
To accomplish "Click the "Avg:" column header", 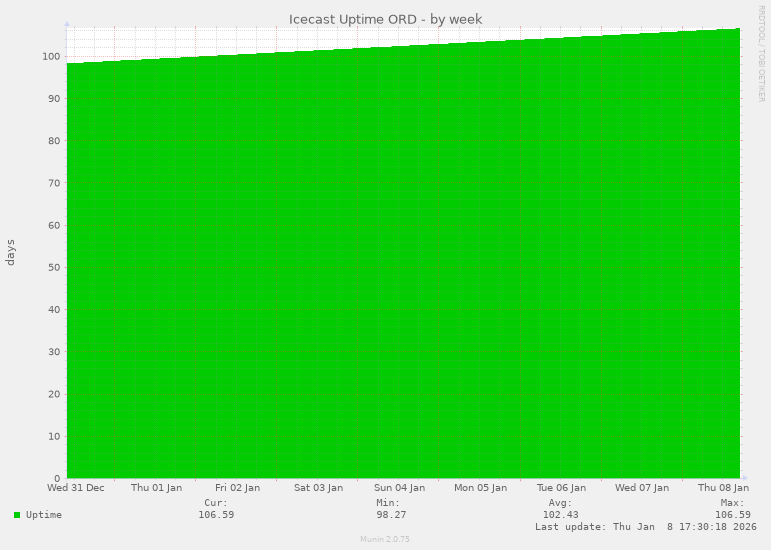I will click(561, 503).
